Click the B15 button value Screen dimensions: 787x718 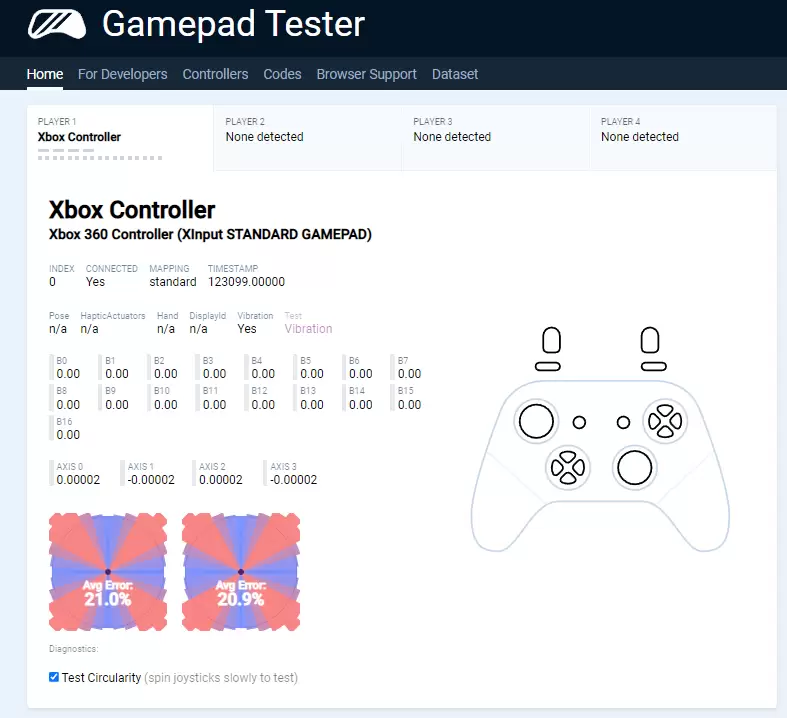(409, 404)
